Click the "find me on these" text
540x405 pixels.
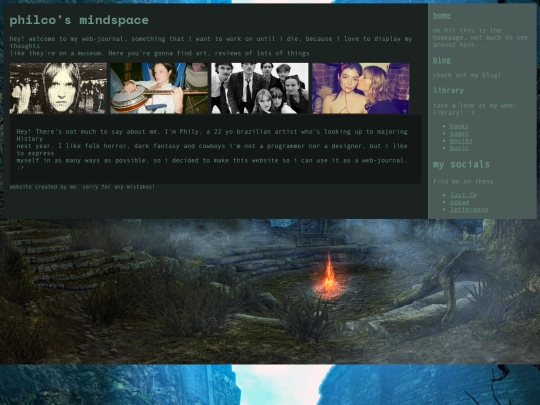click(x=463, y=181)
